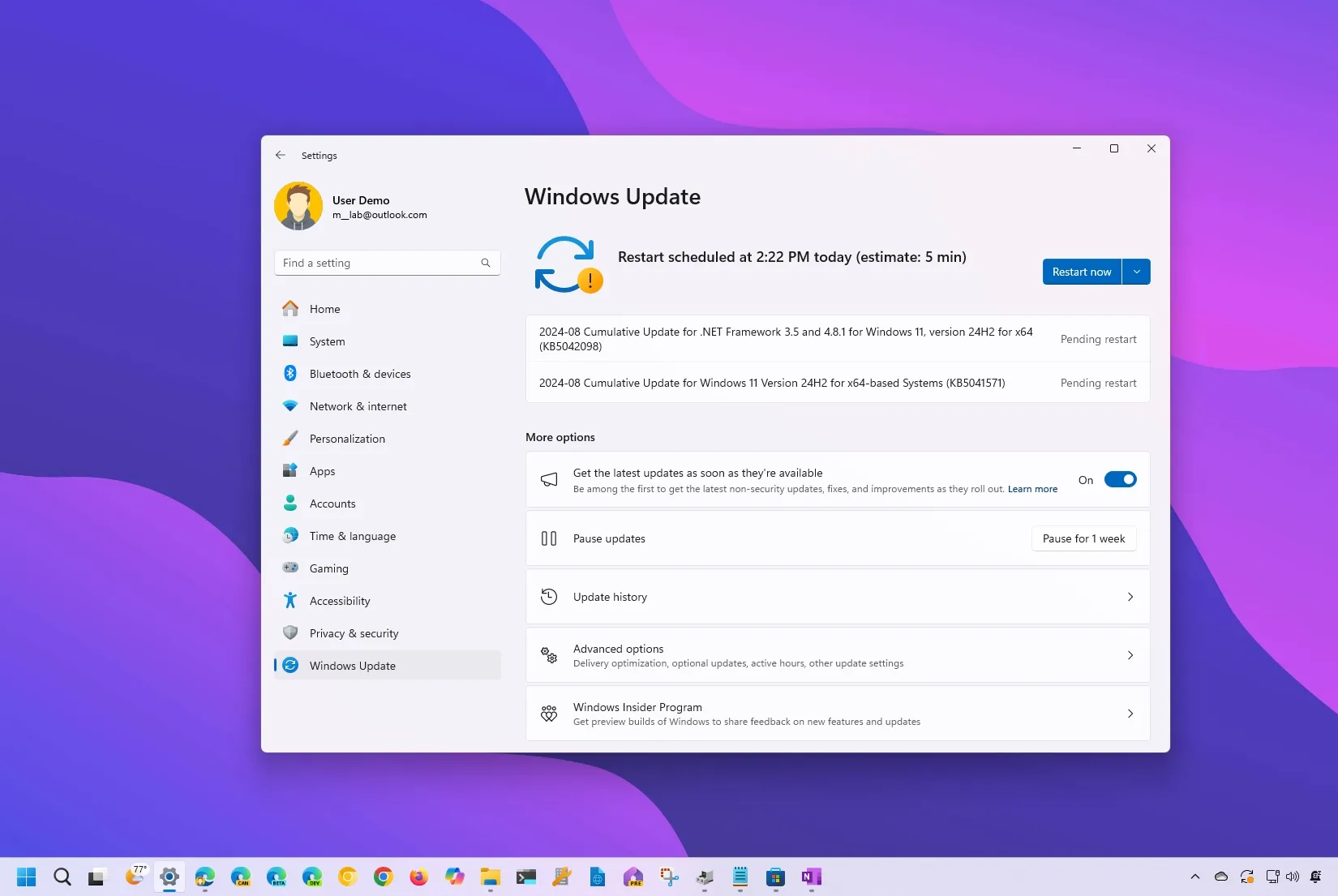The image size is (1338, 896).
Task: Open Firefox from the taskbar
Action: click(419, 877)
